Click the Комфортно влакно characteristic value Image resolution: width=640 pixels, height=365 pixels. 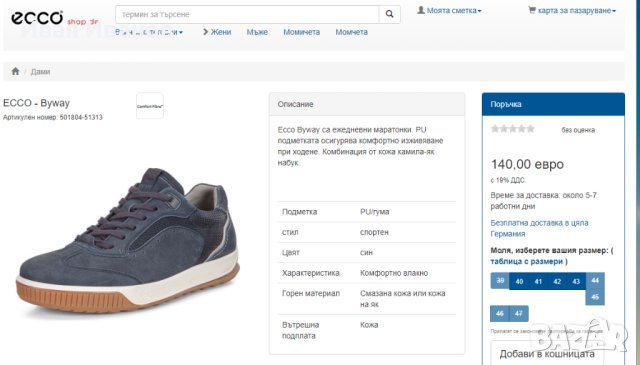coord(394,273)
